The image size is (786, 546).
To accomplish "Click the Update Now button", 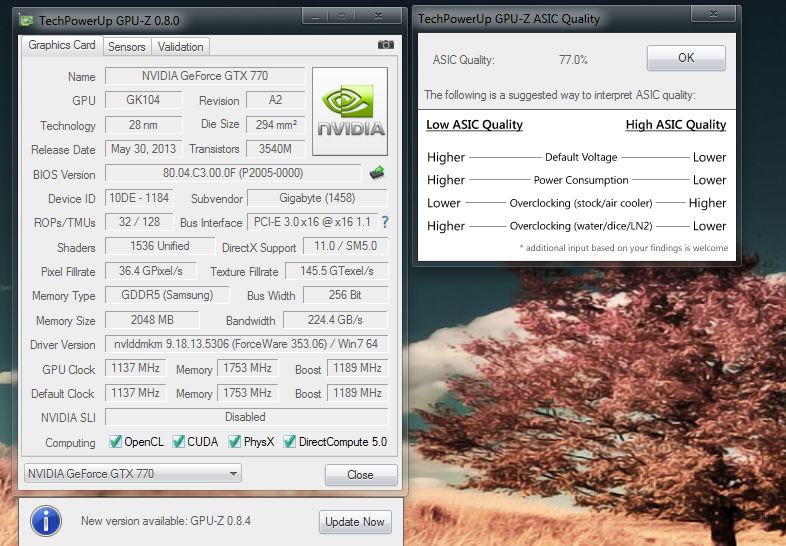I will tap(355, 522).
